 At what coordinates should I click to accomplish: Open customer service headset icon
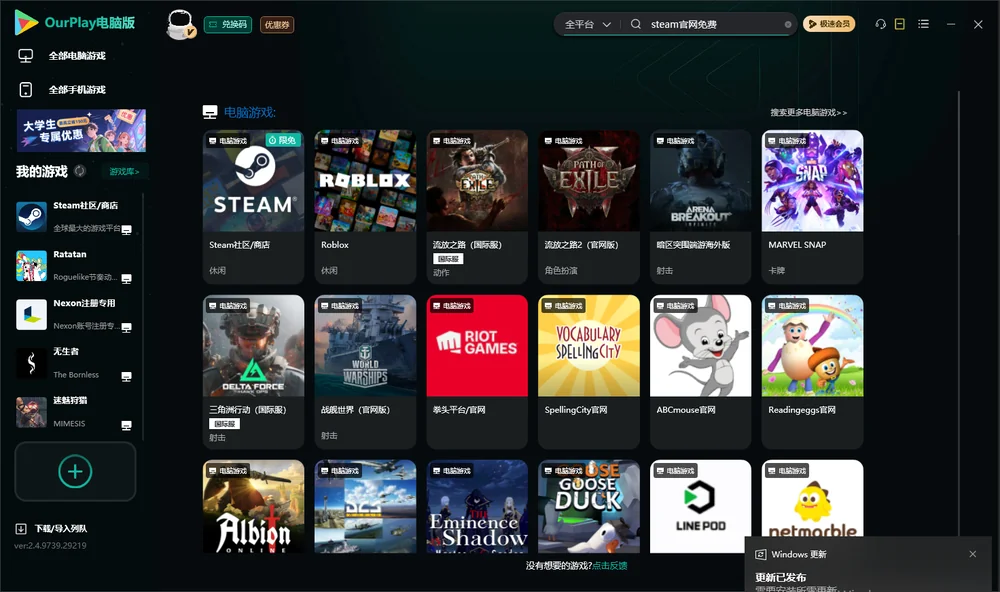click(x=881, y=24)
